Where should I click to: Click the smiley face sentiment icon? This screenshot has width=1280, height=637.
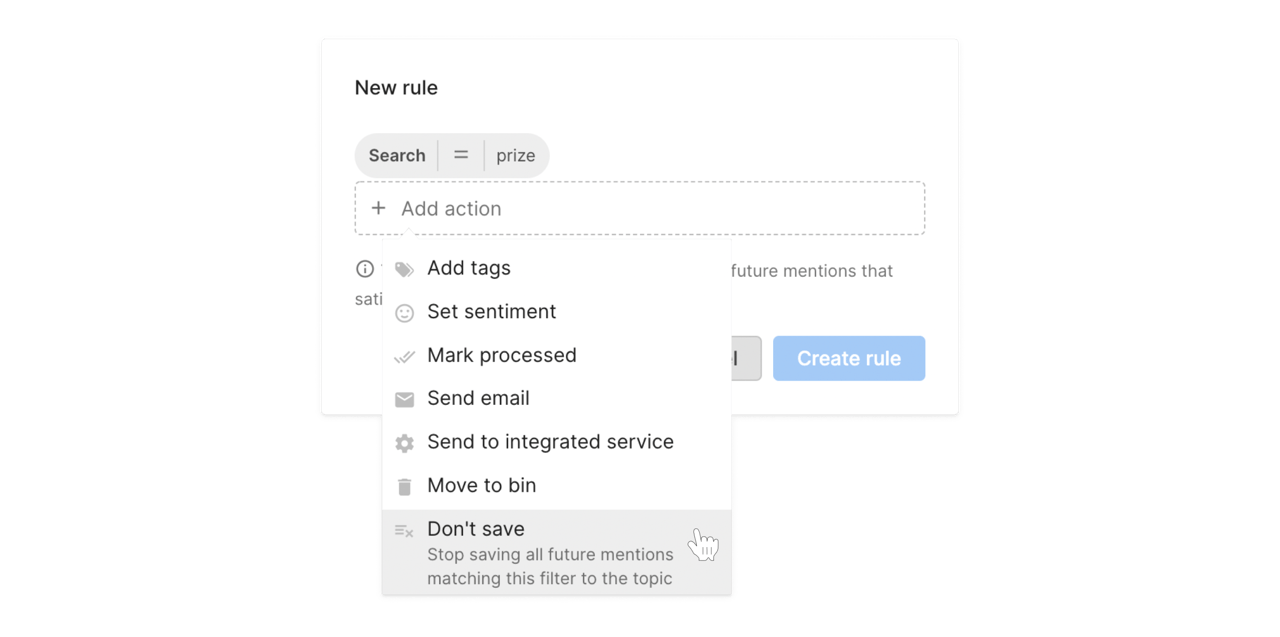404,313
